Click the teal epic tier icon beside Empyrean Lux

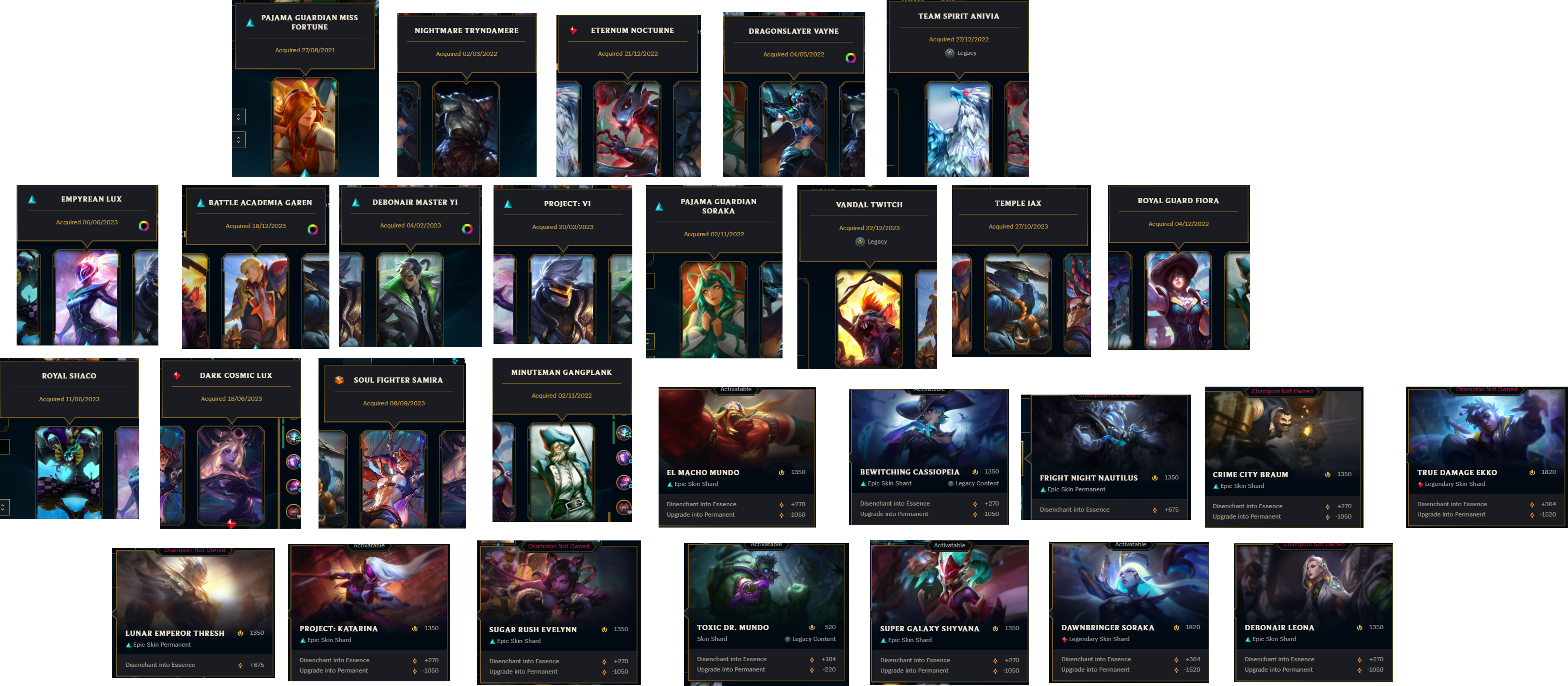coord(32,199)
